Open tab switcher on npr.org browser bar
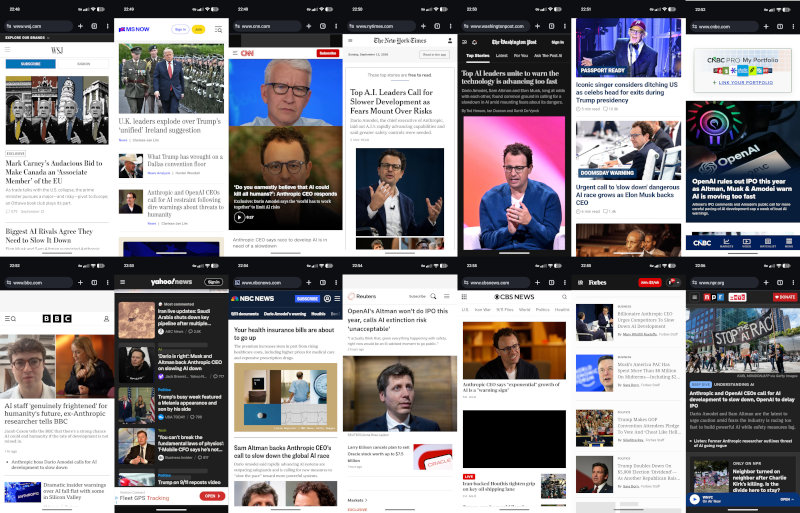 pyautogui.click(x=780, y=282)
